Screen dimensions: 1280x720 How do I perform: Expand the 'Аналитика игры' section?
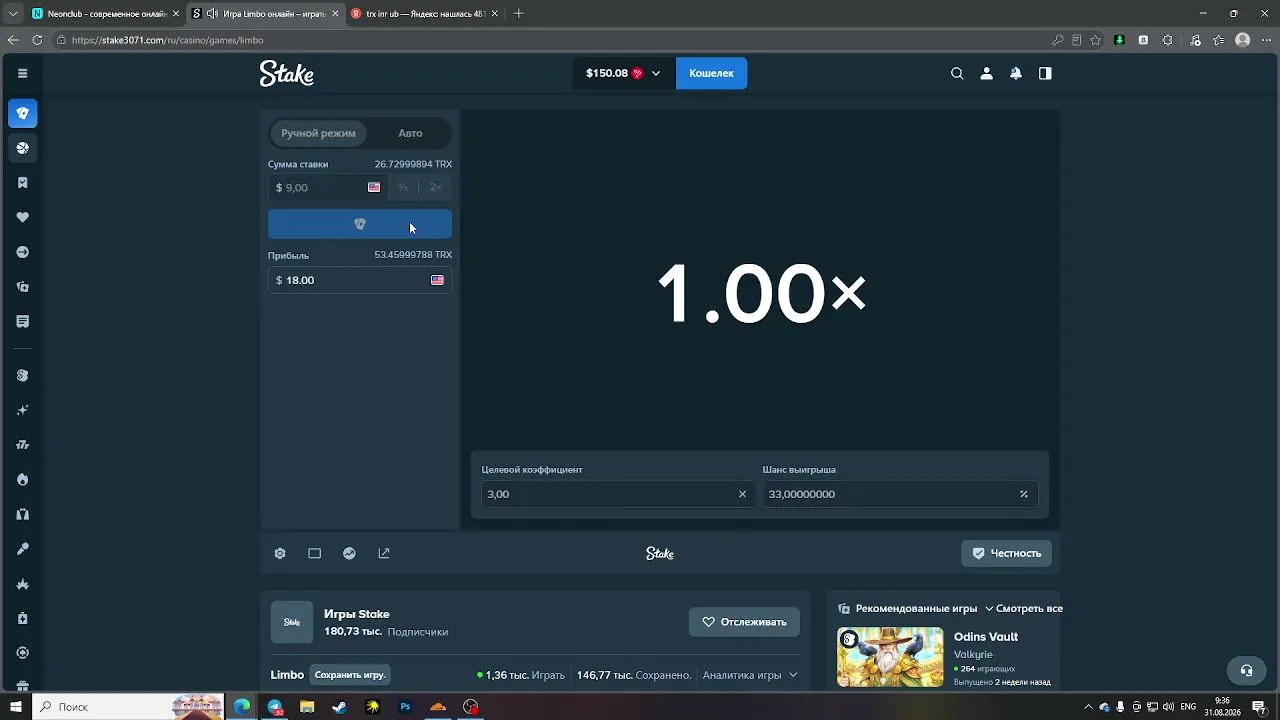(750, 675)
